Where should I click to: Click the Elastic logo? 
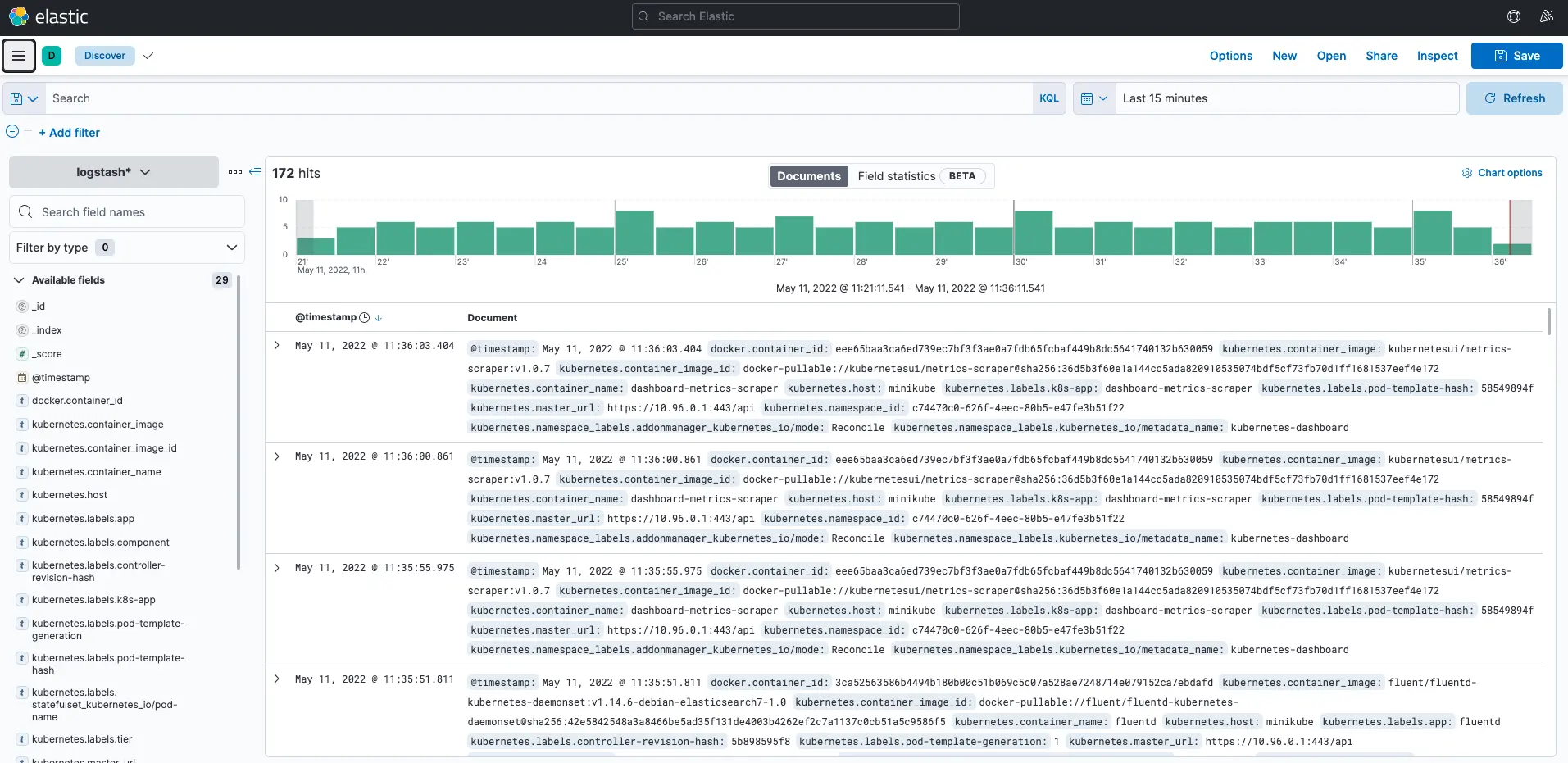point(48,16)
